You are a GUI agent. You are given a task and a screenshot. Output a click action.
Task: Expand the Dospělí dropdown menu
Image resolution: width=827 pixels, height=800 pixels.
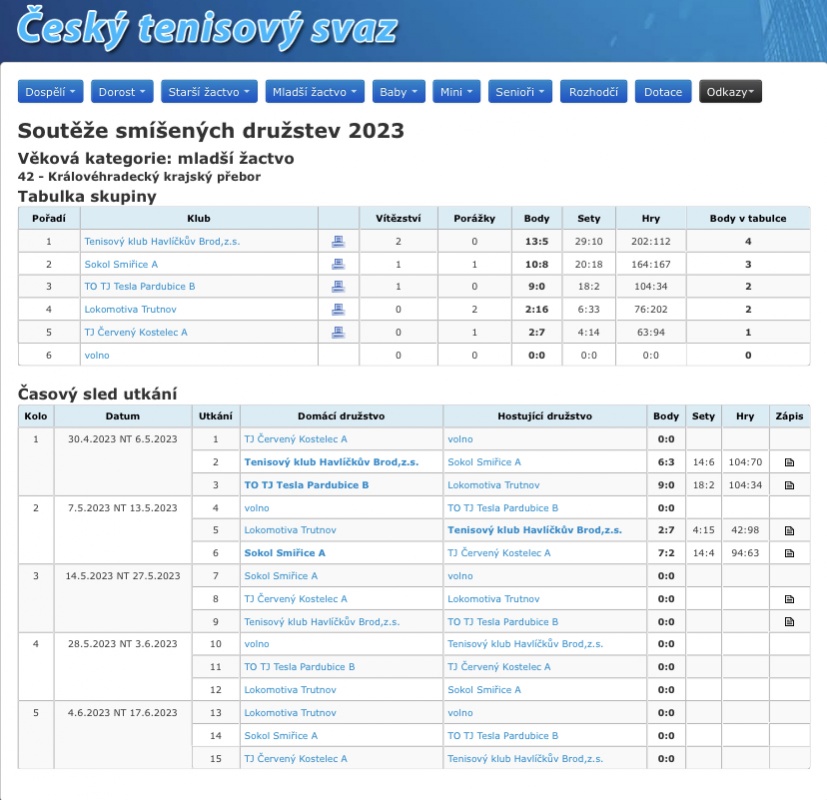click(x=50, y=92)
